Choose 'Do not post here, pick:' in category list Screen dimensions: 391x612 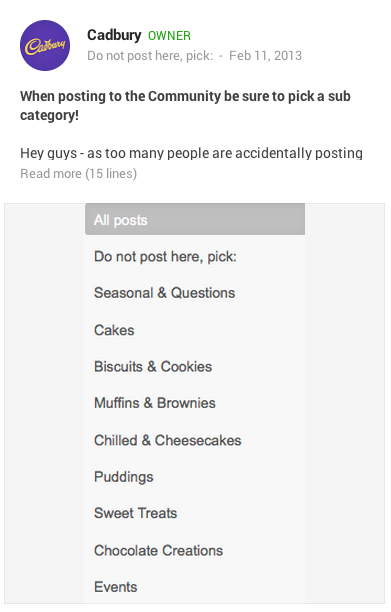(195, 256)
